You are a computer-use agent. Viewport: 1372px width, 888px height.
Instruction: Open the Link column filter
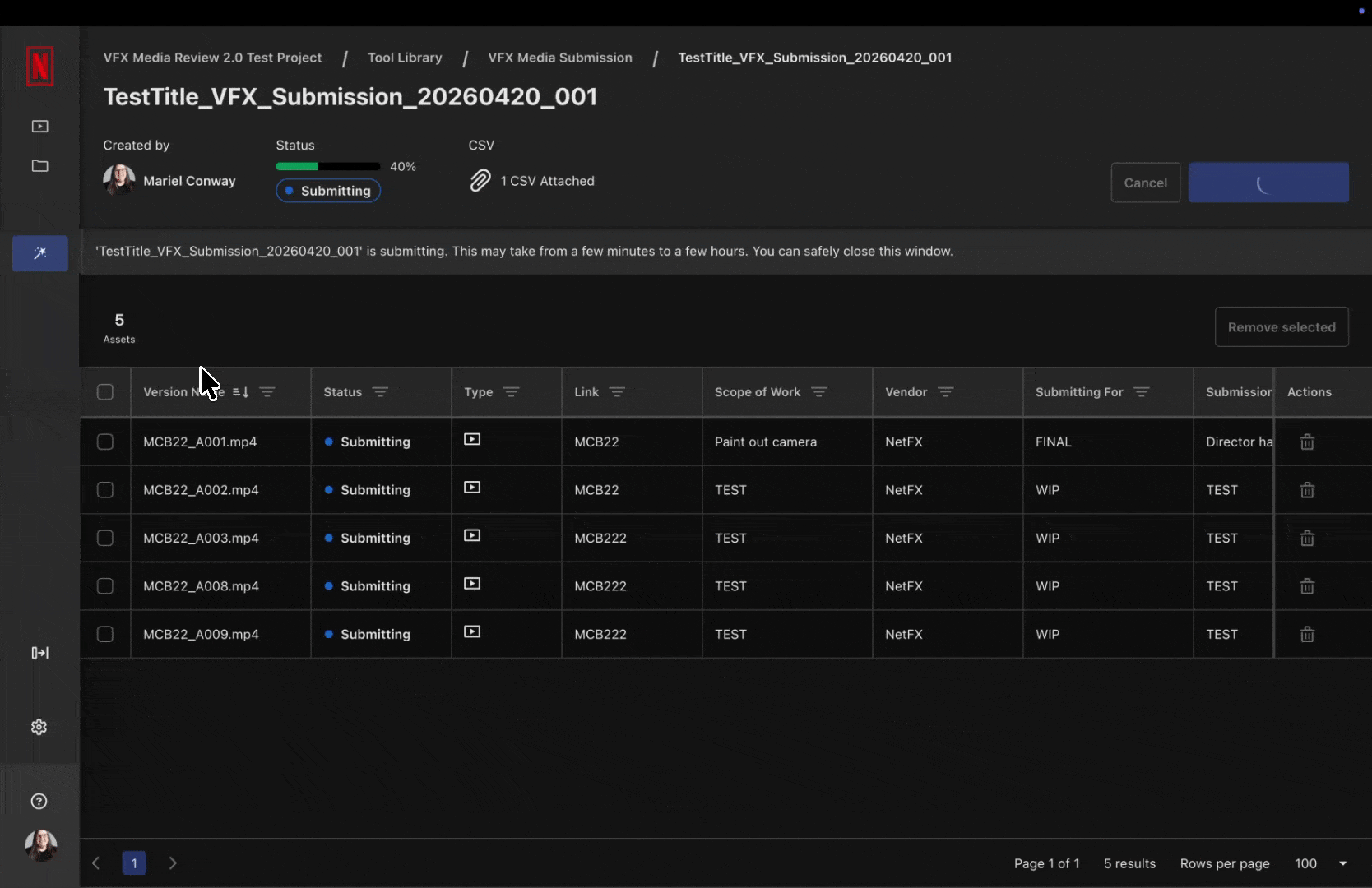tap(617, 392)
